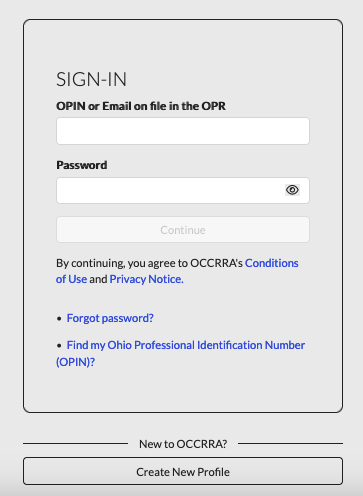Click the Continue button
This screenshot has height=496, width=363.
pyautogui.click(x=183, y=230)
